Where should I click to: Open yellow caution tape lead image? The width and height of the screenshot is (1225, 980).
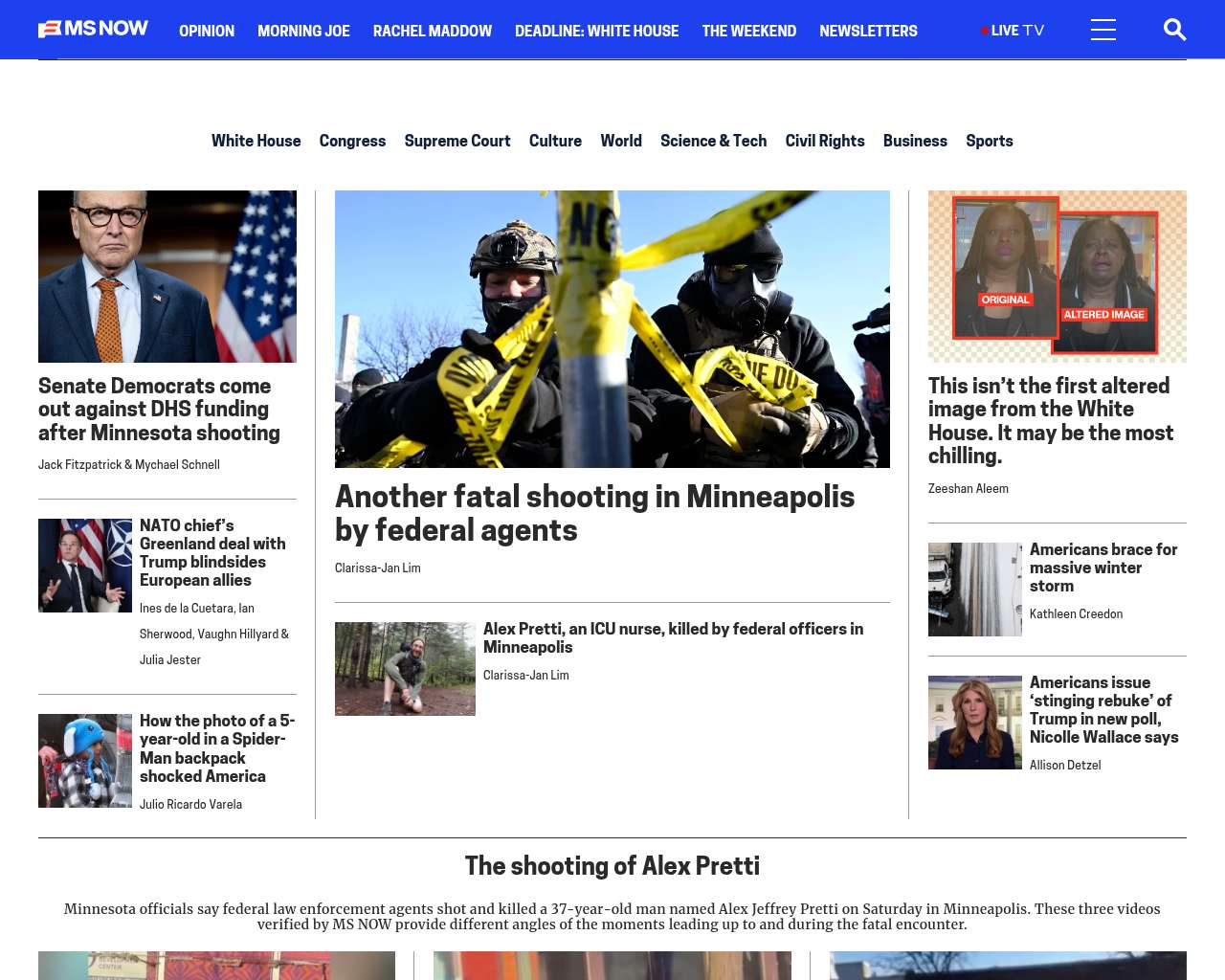coord(612,329)
